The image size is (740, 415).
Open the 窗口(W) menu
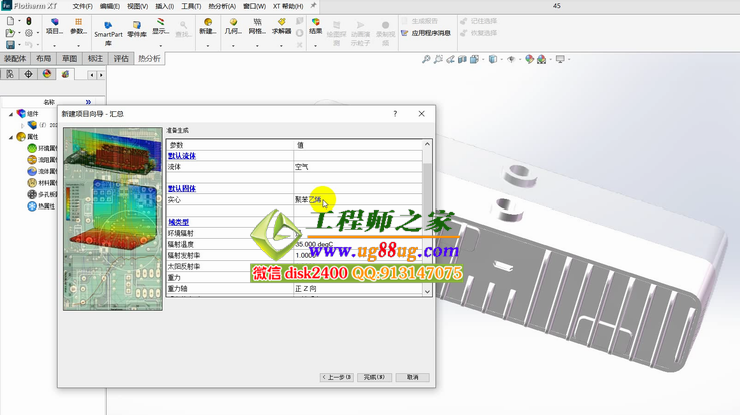point(254,6)
